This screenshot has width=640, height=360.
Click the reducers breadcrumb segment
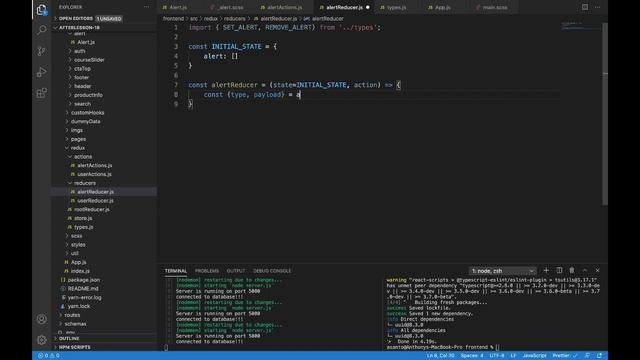[x=234, y=18]
